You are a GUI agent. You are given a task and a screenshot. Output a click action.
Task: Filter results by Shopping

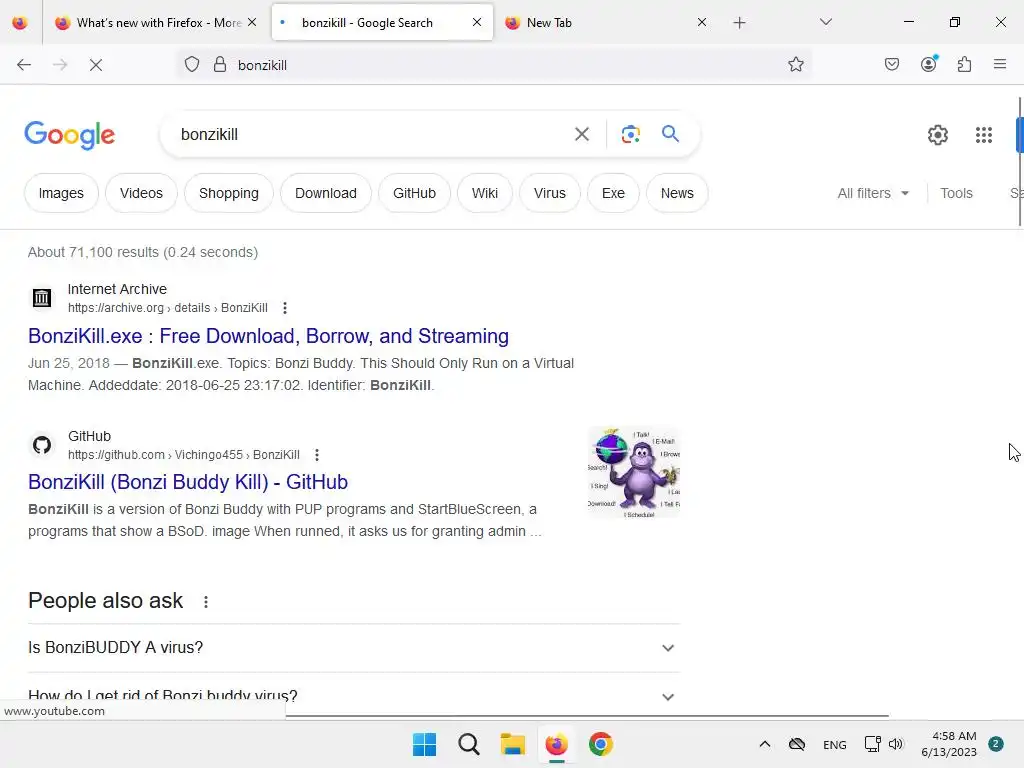tap(229, 193)
